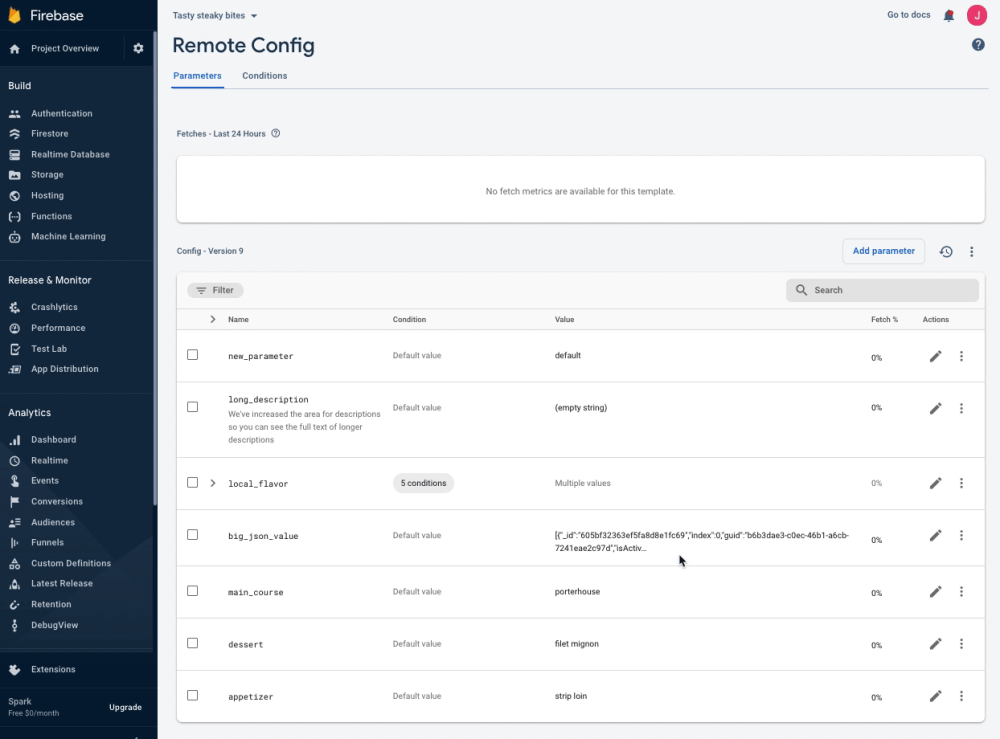Screen dimensions: 1000x739
Task: Open the help question mark icon
Action: [978, 45]
